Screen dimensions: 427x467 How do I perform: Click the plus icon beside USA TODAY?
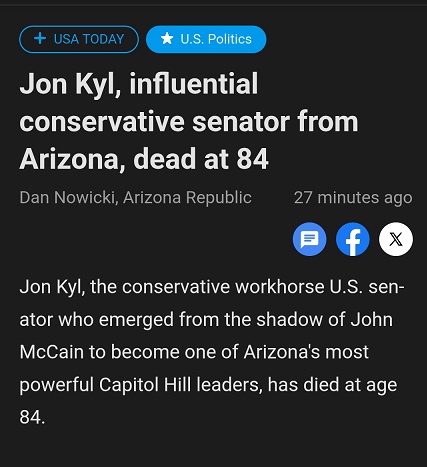[x=40, y=39]
